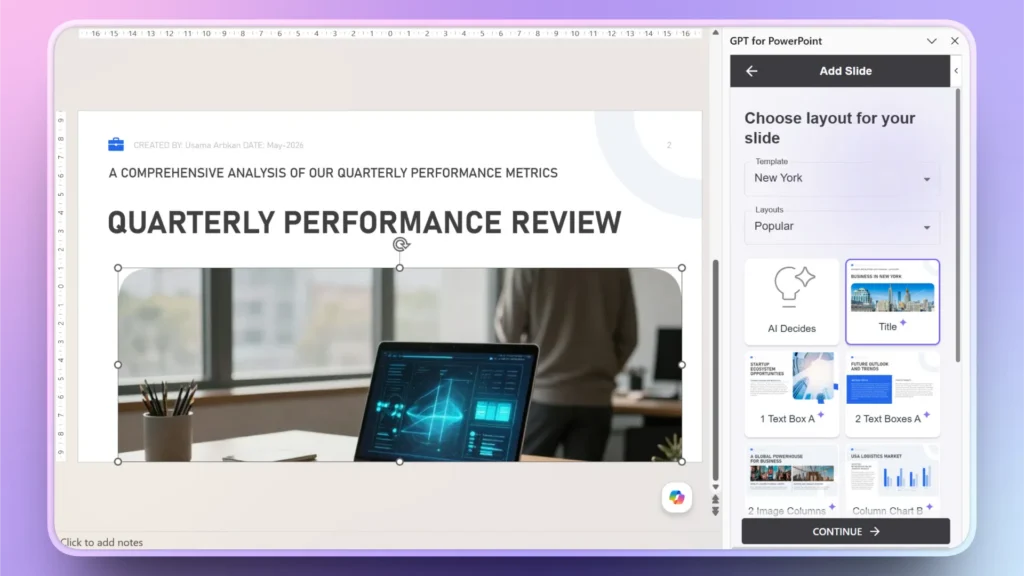Select the Column Chart B layout
1024x576 pixels.
pos(892,481)
